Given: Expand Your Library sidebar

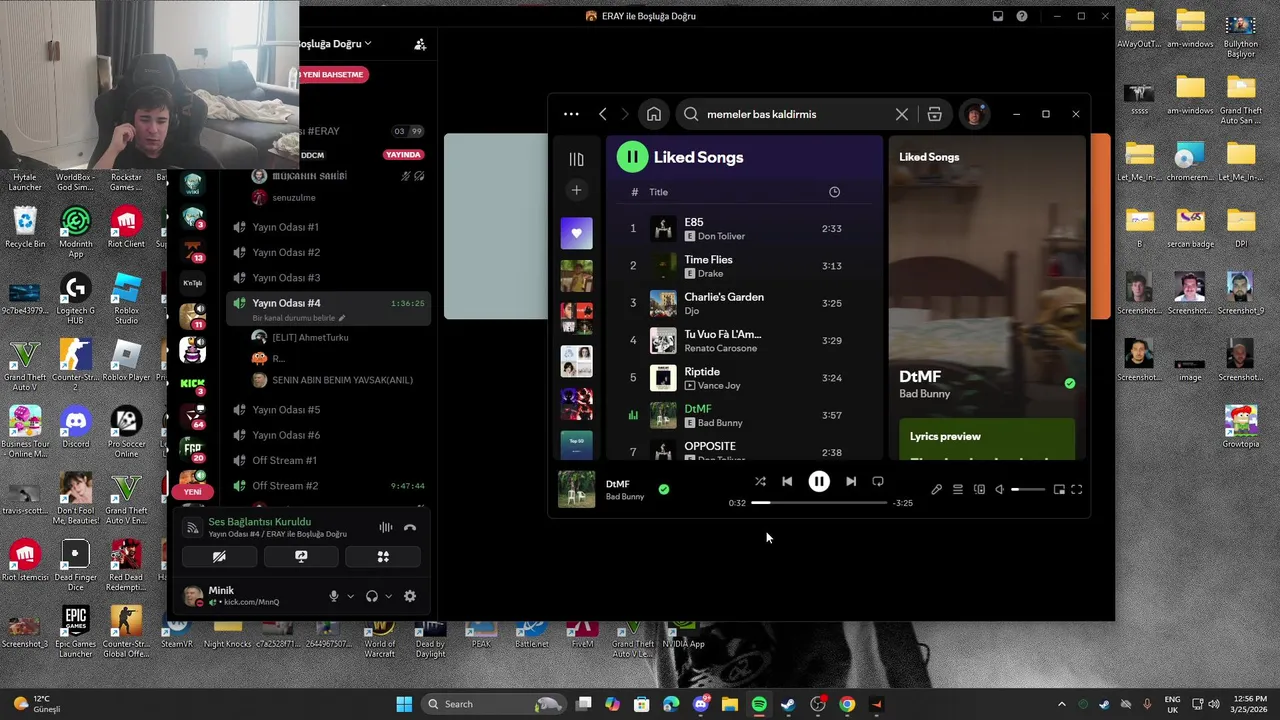Looking at the screenshot, I should (577, 159).
